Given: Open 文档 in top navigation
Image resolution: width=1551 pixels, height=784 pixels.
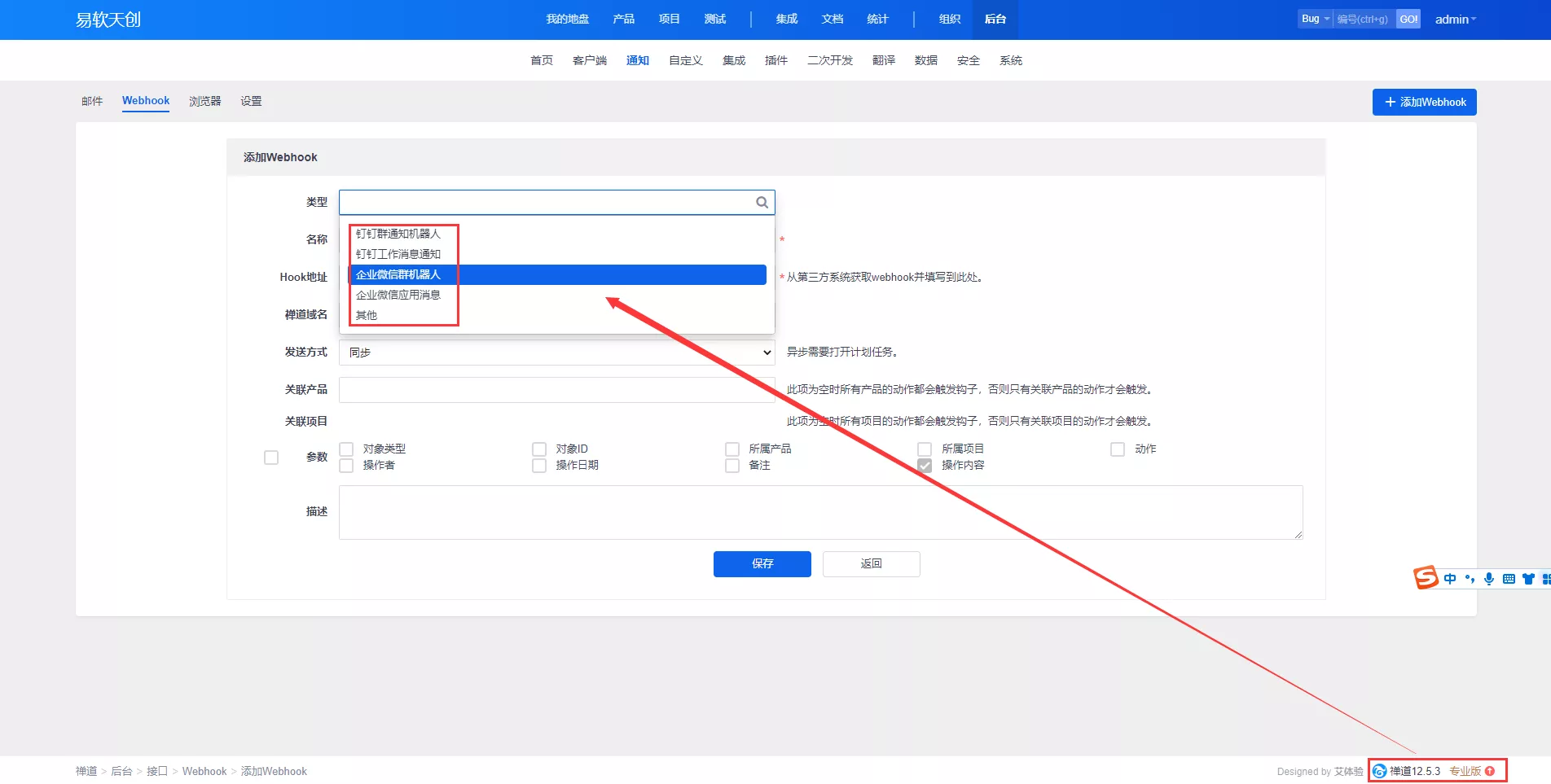Looking at the screenshot, I should click(833, 20).
